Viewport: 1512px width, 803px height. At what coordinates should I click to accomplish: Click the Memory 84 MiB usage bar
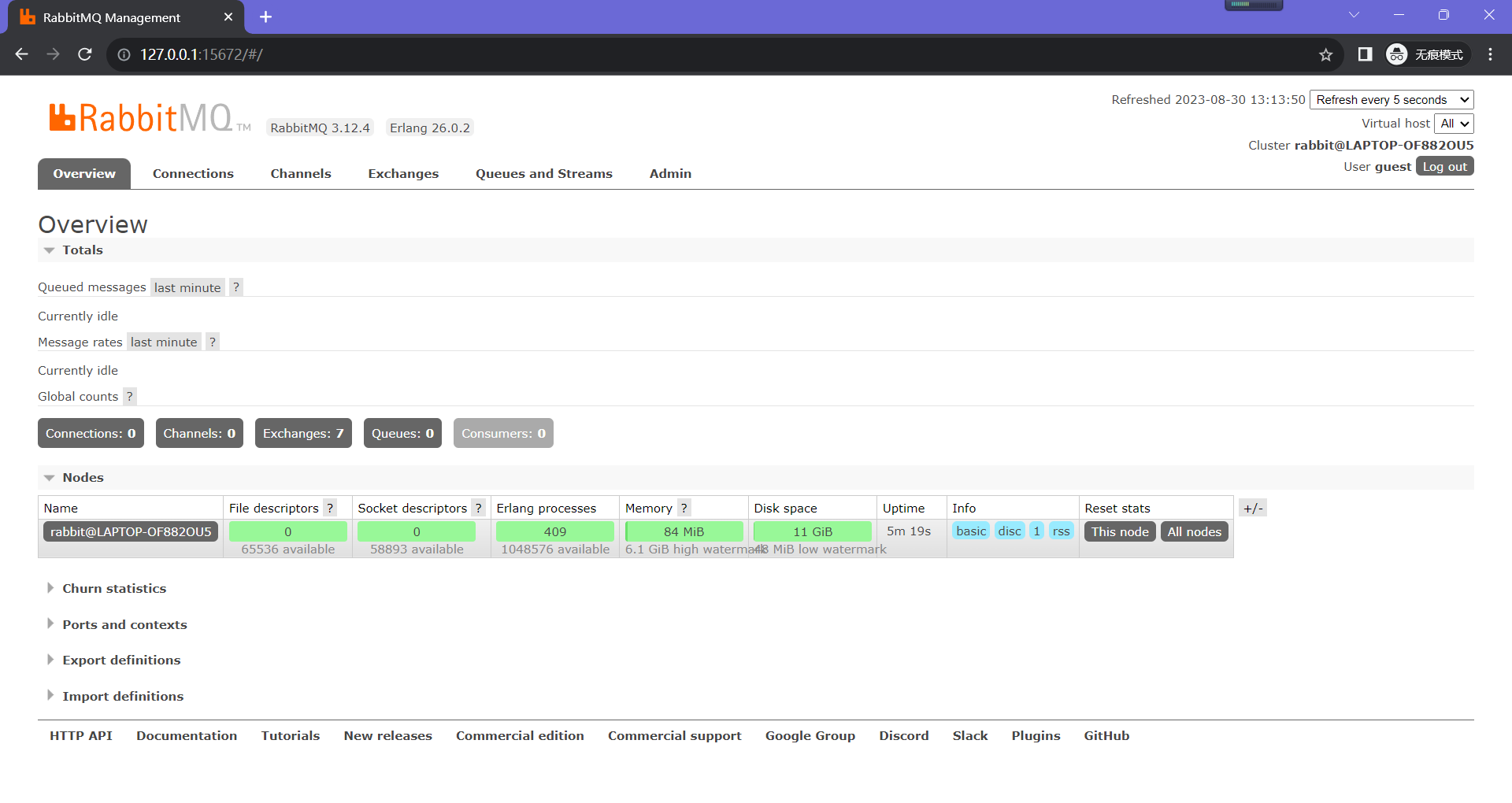(x=684, y=531)
